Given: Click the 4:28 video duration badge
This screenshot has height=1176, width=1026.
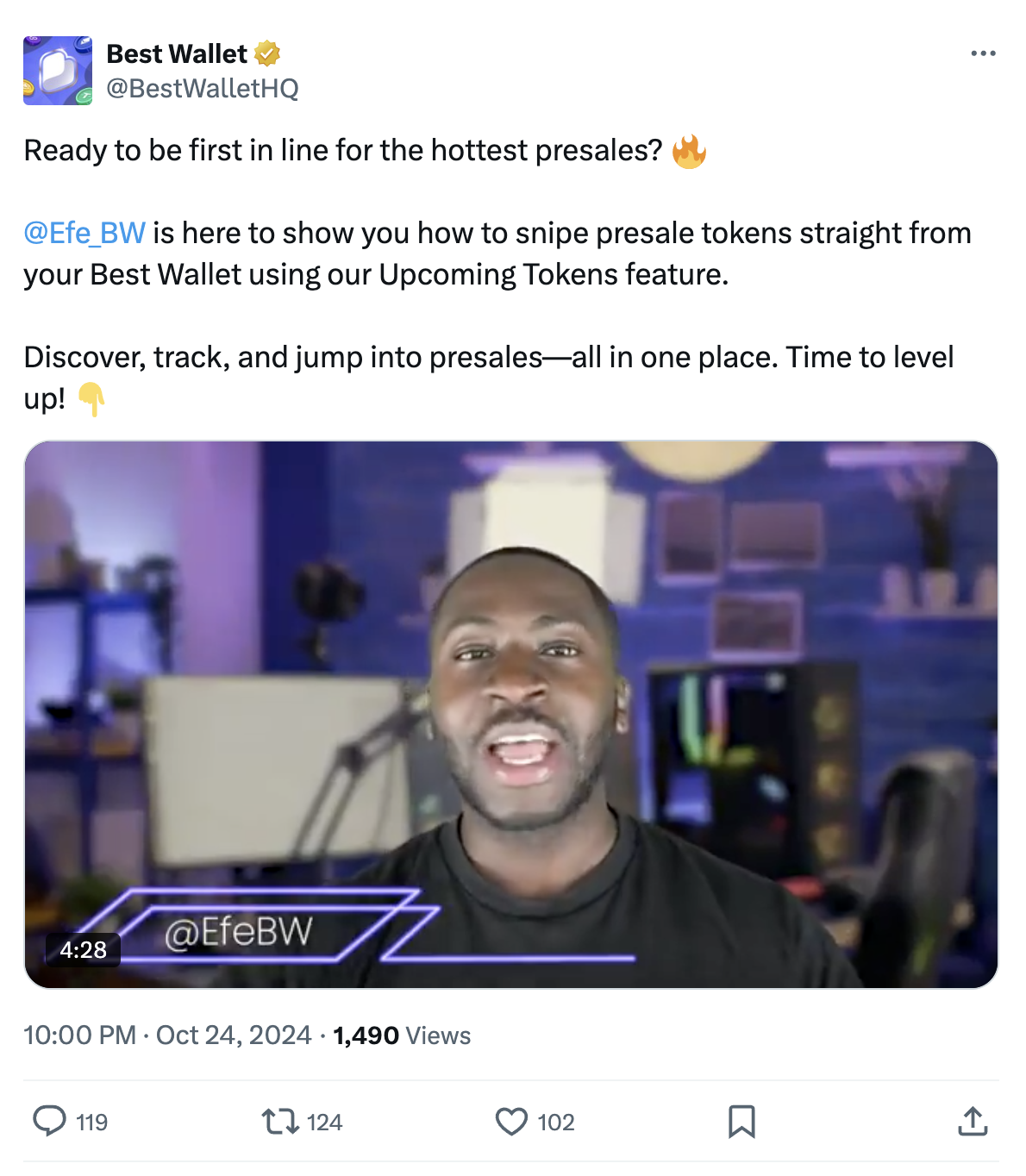Looking at the screenshot, I should [83, 950].
